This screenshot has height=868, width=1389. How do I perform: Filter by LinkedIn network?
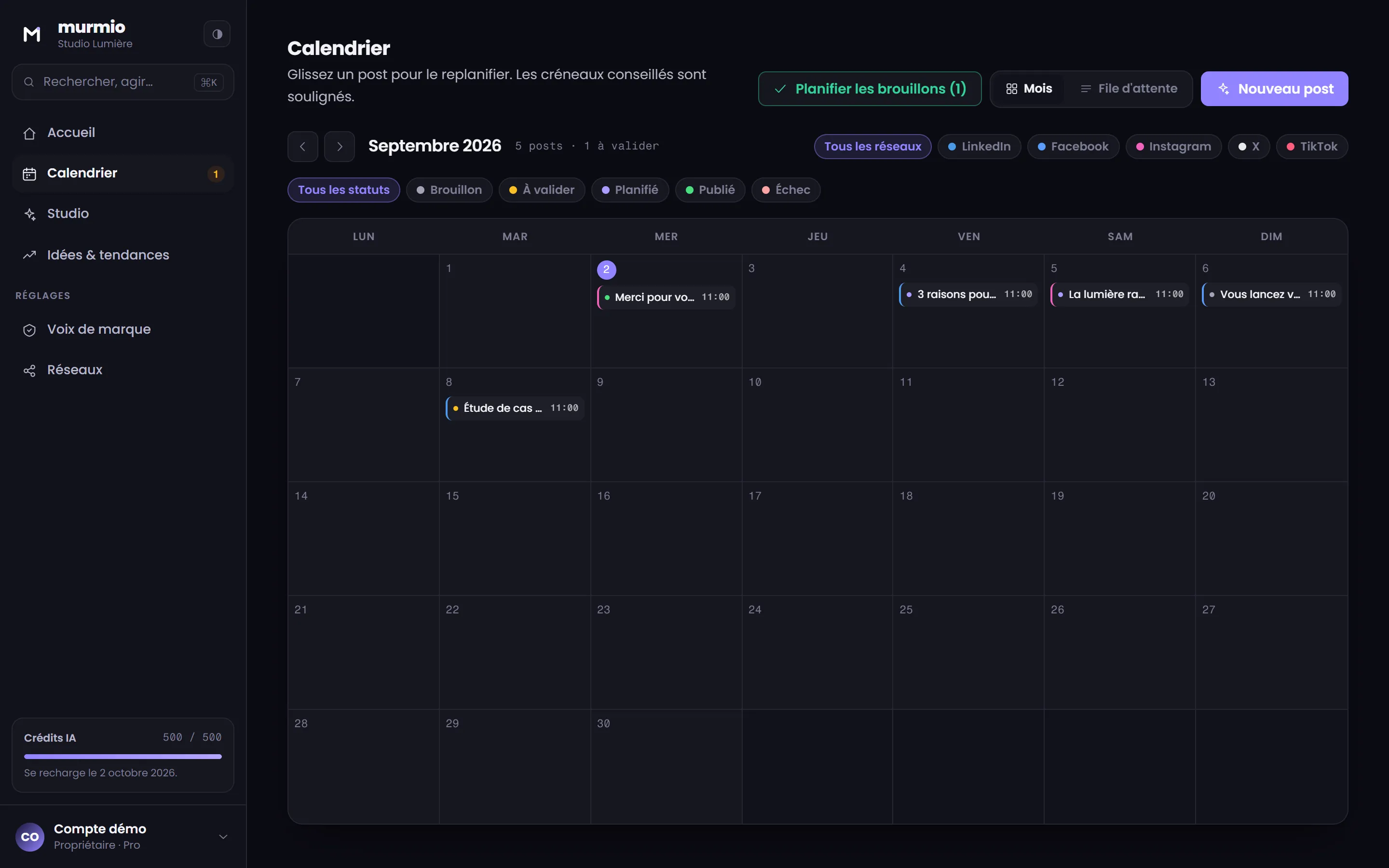click(x=979, y=147)
